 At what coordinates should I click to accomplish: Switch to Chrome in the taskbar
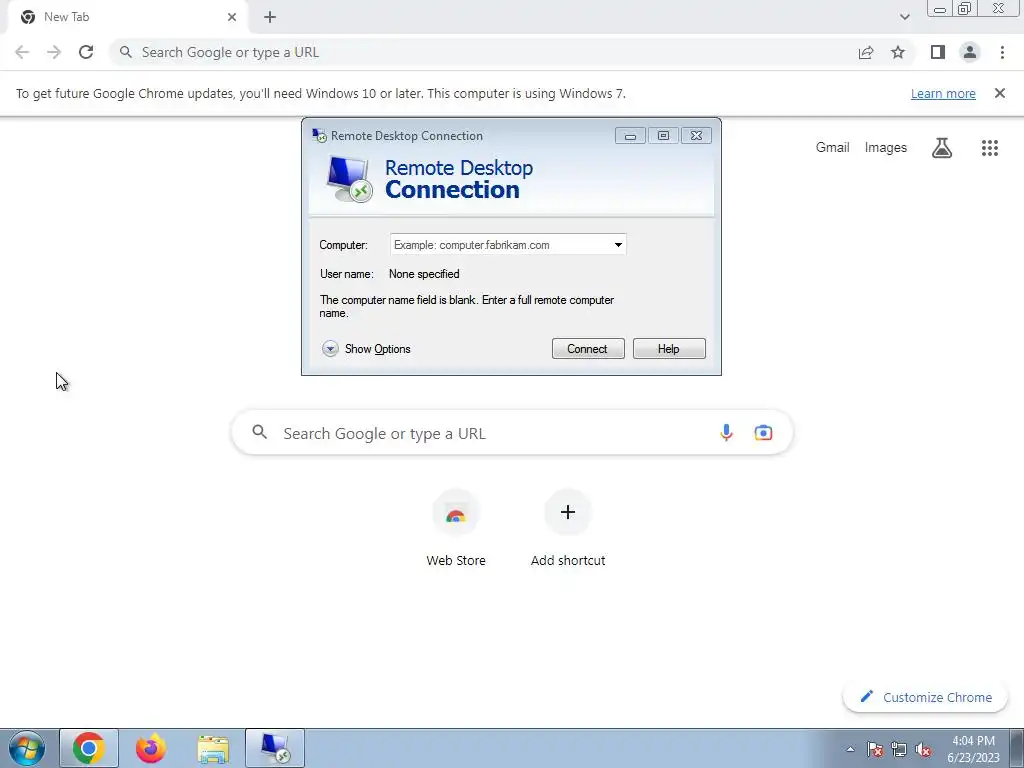(89, 748)
